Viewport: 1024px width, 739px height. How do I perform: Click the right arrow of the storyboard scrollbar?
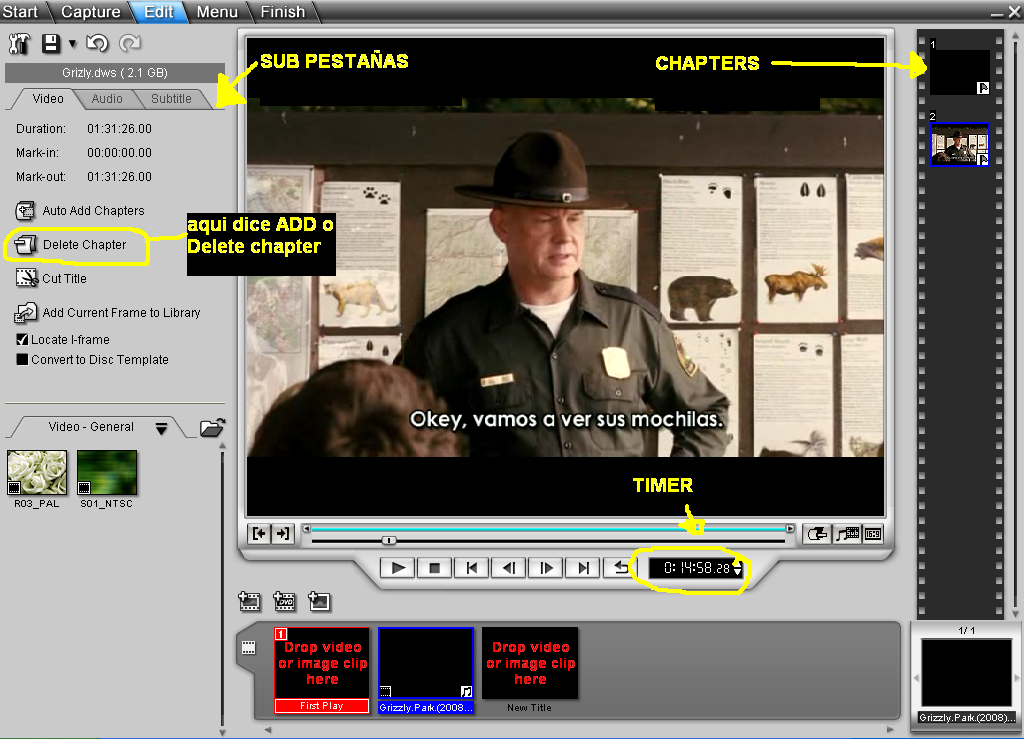pyautogui.click(x=889, y=729)
